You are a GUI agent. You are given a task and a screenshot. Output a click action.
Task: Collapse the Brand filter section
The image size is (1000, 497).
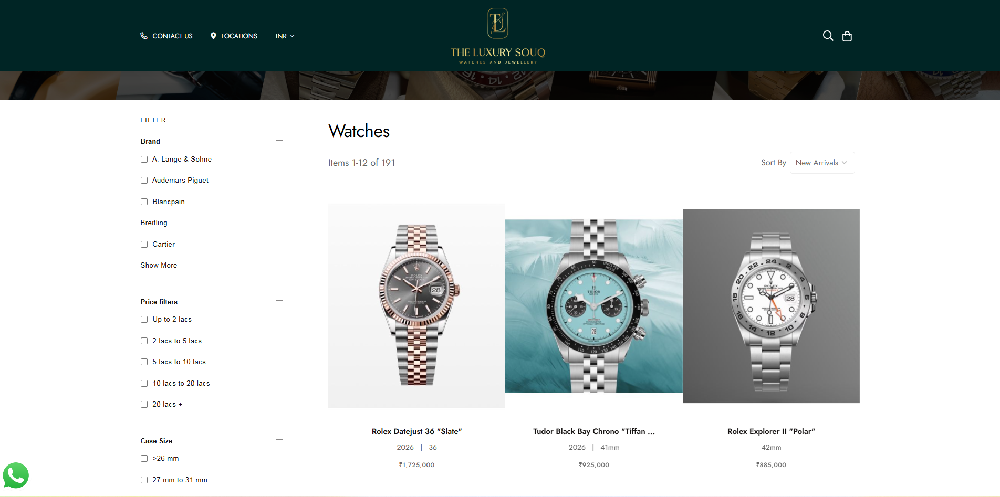(279, 140)
